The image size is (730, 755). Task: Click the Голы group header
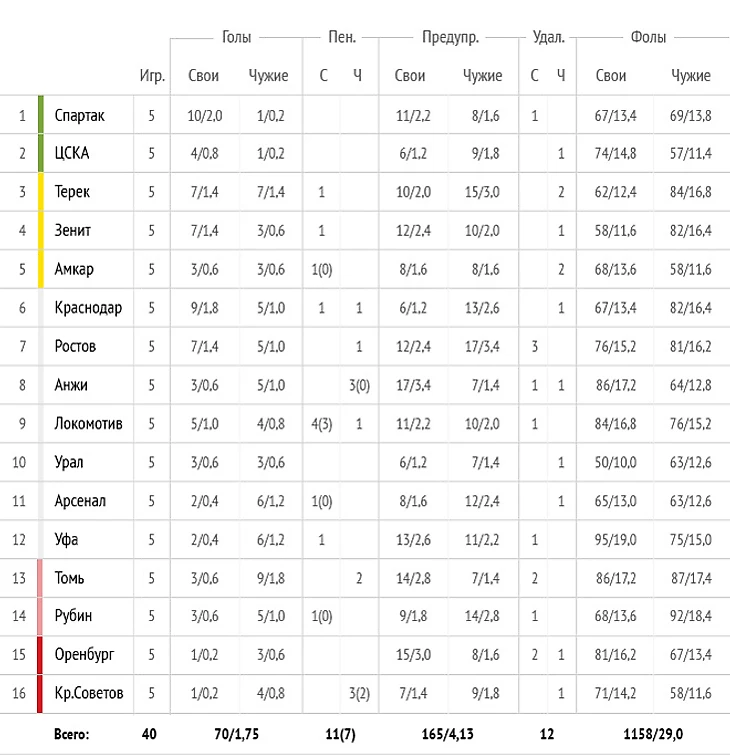coord(236,37)
